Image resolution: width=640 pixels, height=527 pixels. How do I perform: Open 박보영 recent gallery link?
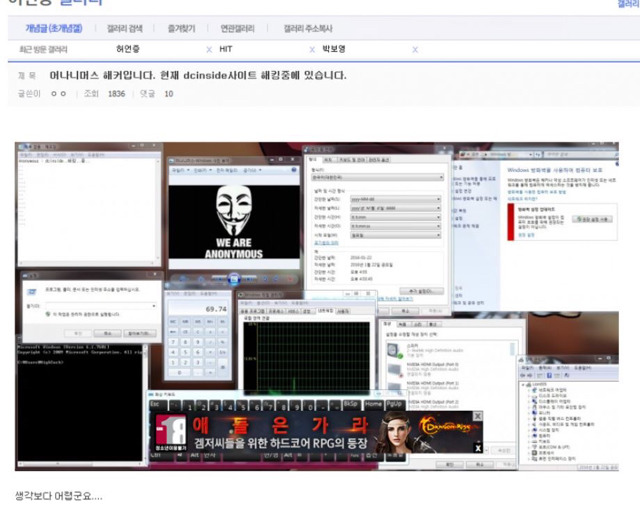[334, 49]
